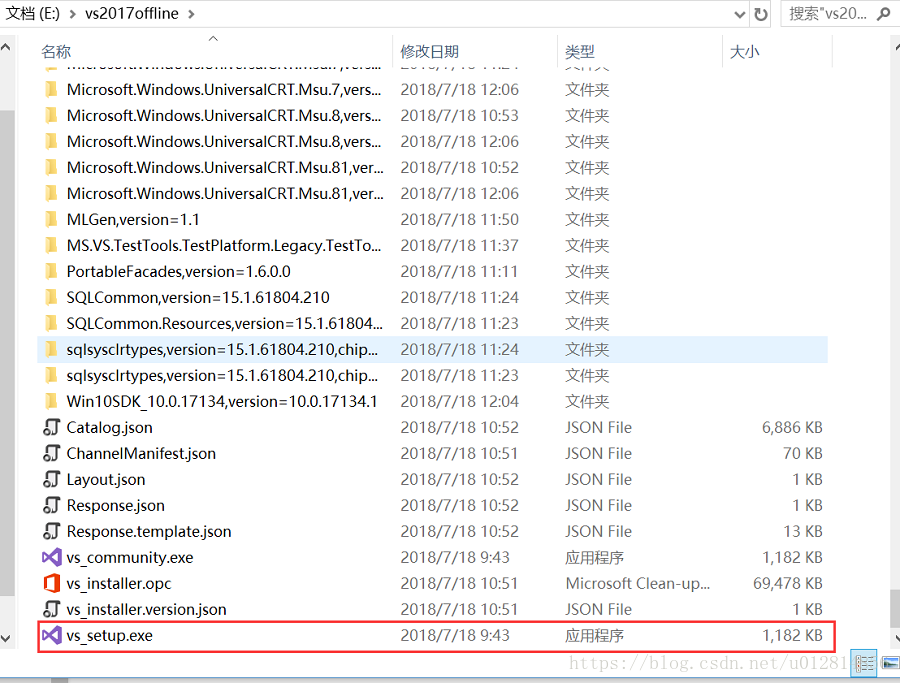Click the Response.template.json file icon
The image size is (900, 683).
pos(52,531)
